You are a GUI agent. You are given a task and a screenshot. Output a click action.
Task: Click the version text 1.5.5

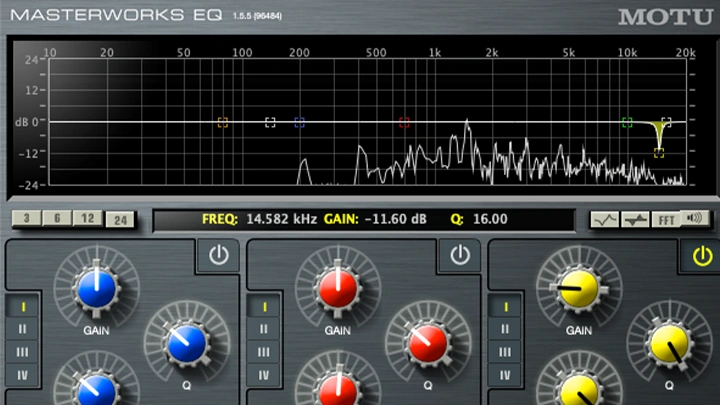pyautogui.click(x=257, y=16)
